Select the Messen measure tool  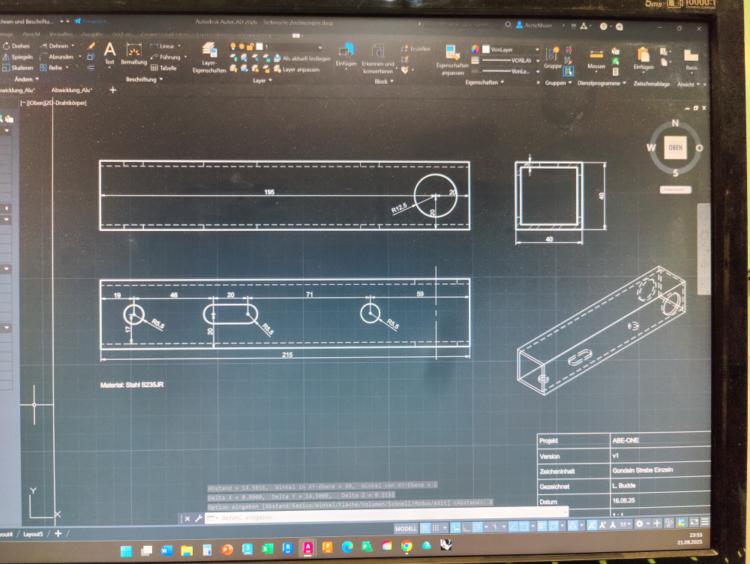click(x=596, y=57)
